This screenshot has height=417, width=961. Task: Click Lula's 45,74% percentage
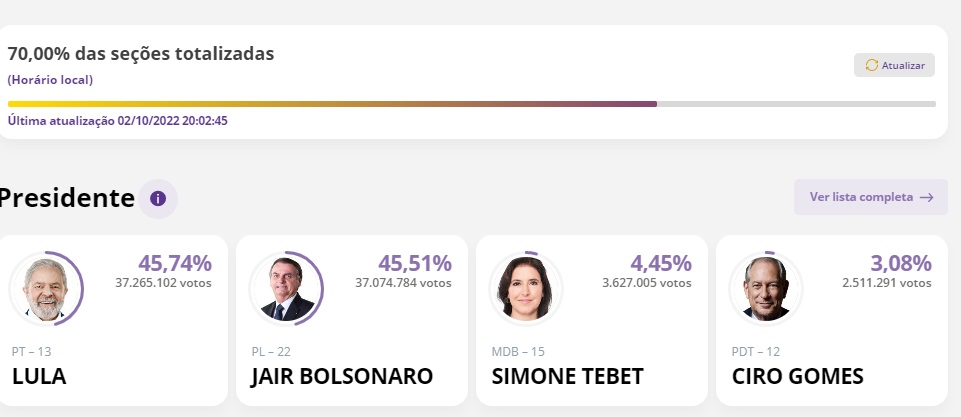tap(175, 264)
